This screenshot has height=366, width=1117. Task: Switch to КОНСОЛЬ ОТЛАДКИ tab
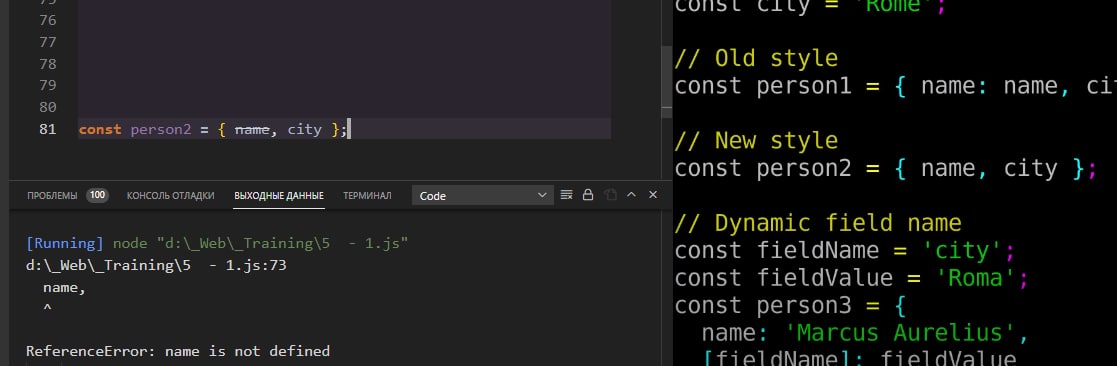tap(170, 196)
